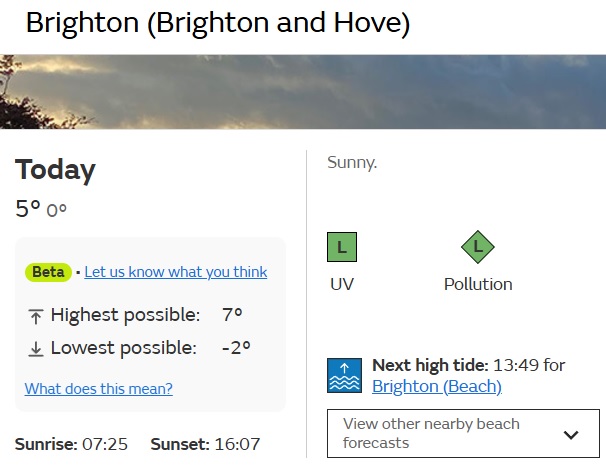The height and width of the screenshot is (469, 606).
Task: Click the chevron arrow in beach forecasts box
Action: point(571,435)
